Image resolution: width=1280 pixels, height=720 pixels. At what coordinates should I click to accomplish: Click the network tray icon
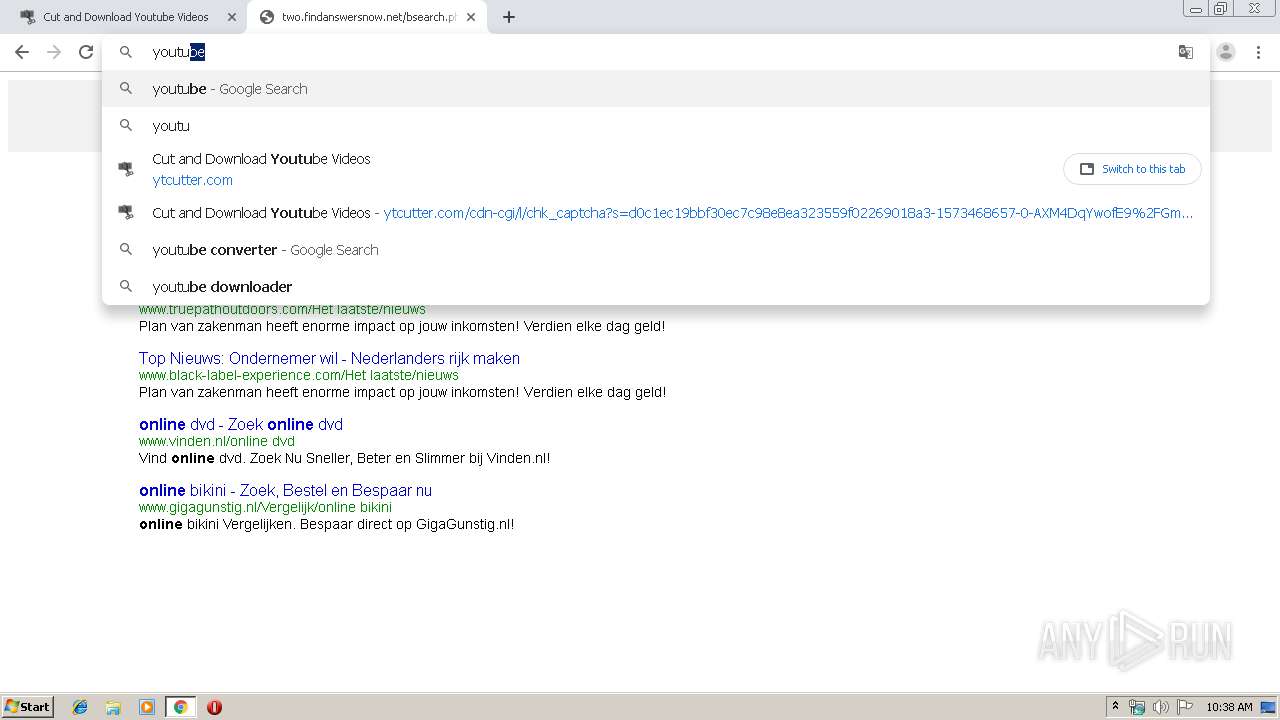(1137, 707)
